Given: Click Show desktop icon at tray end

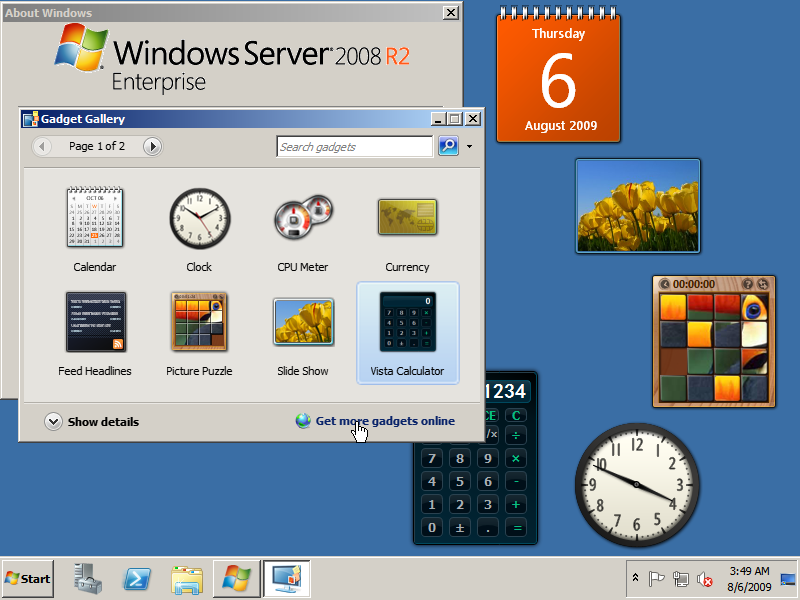Looking at the screenshot, I should 788,579.
